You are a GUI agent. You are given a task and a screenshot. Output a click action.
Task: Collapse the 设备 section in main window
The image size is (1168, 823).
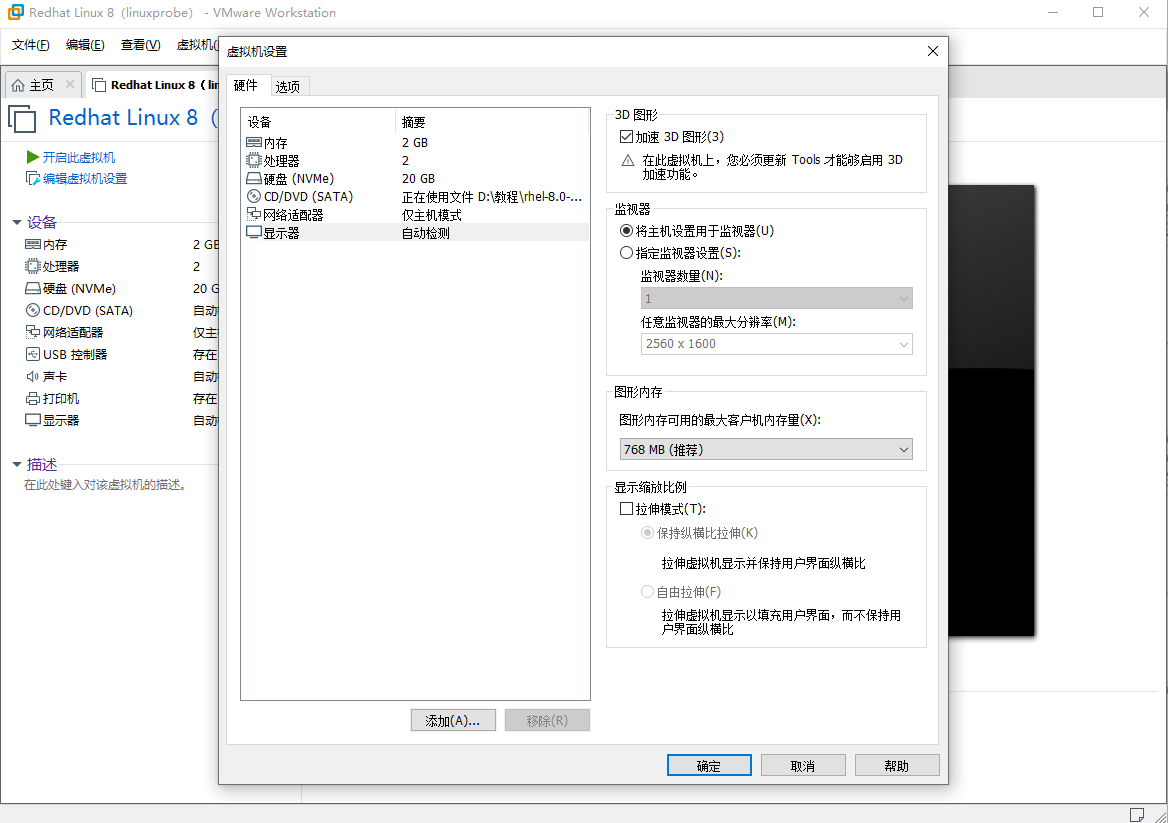coord(17,222)
